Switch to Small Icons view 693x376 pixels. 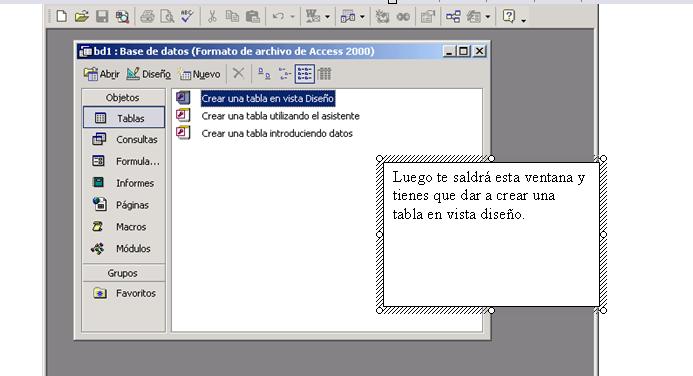tap(284, 73)
